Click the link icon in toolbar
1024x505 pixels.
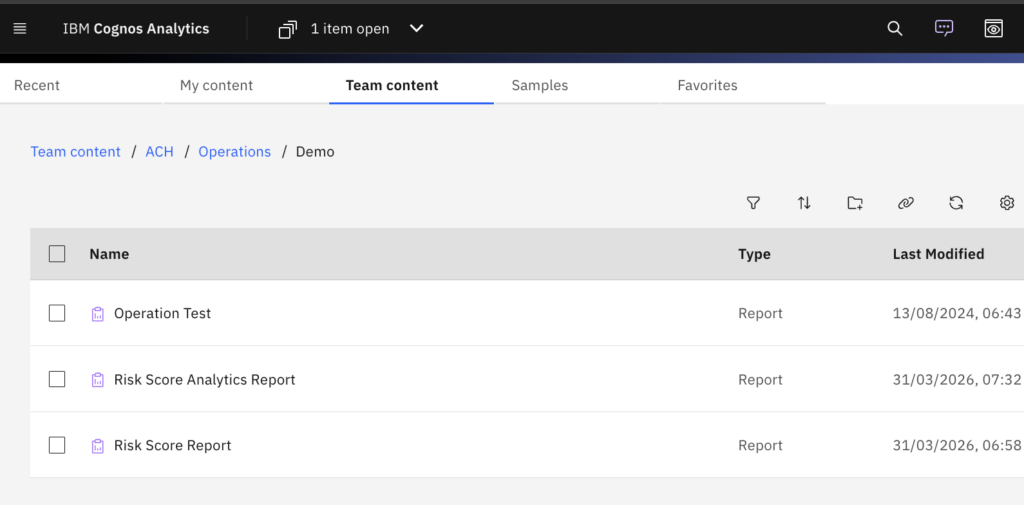click(906, 203)
